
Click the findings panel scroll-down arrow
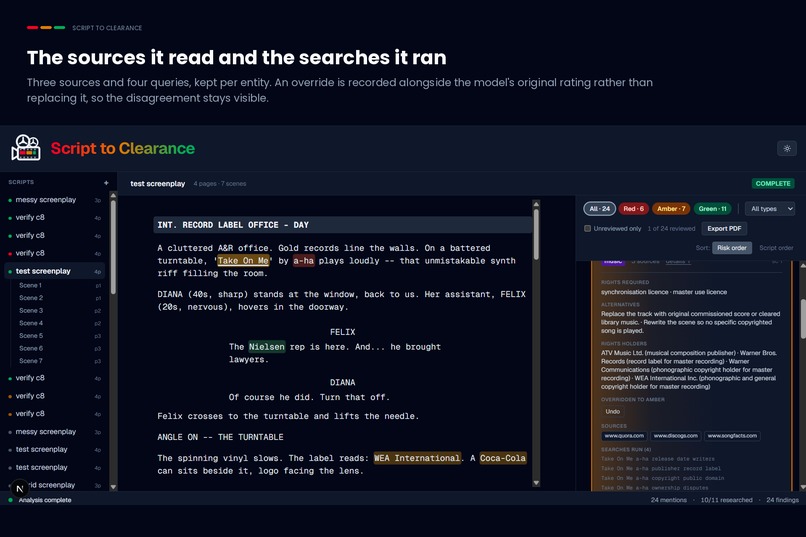(x=802, y=486)
